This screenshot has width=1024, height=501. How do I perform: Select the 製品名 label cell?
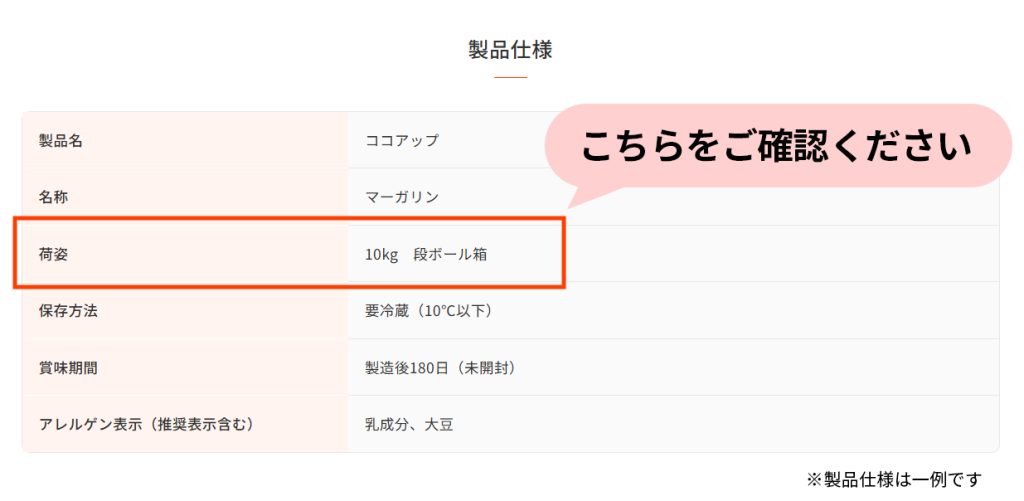pyautogui.click(x=185, y=140)
